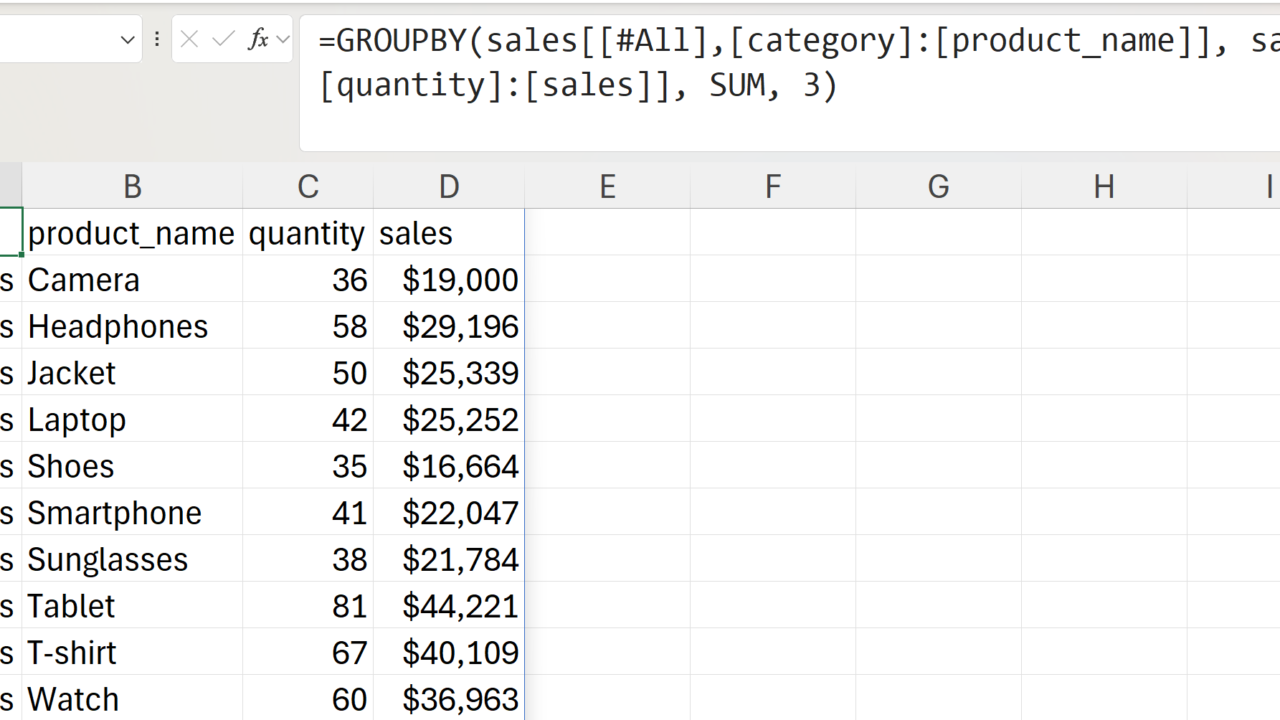Select column D header
The height and width of the screenshot is (720, 1280).
point(449,186)
